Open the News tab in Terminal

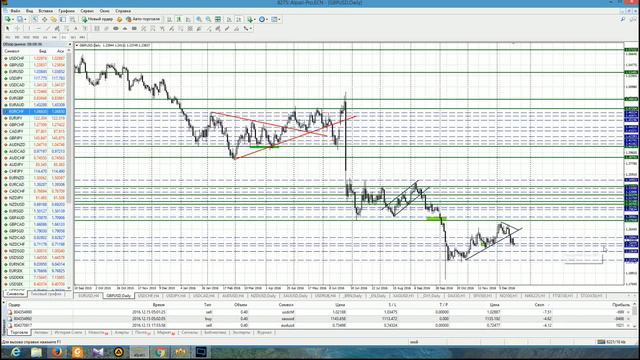tap(98, 333)
